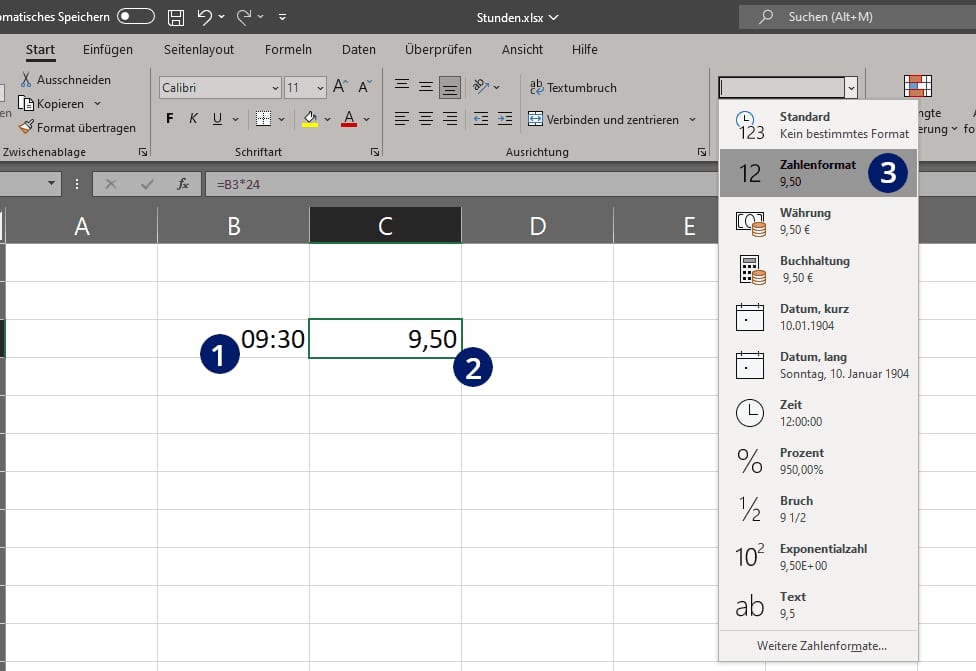Click the center text horizontally icon
This screenshot has height=671, width=976.
tap(426, 118)
